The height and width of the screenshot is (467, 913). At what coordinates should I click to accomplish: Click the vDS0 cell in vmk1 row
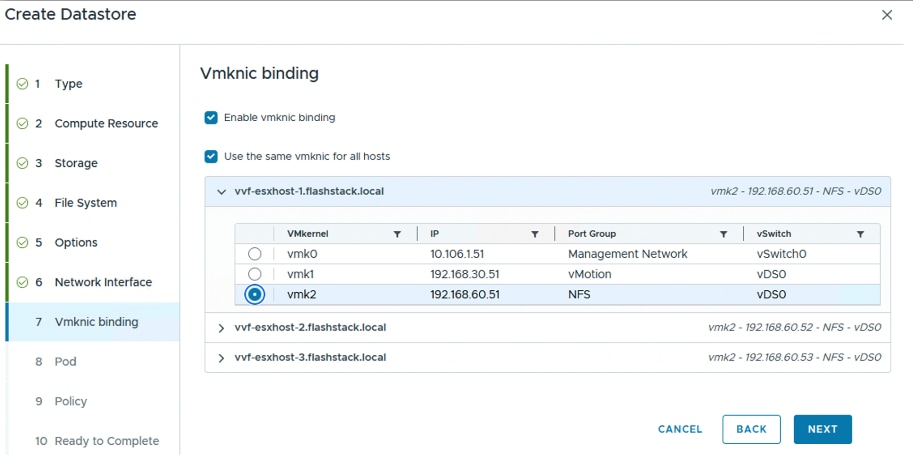point(771,274)
